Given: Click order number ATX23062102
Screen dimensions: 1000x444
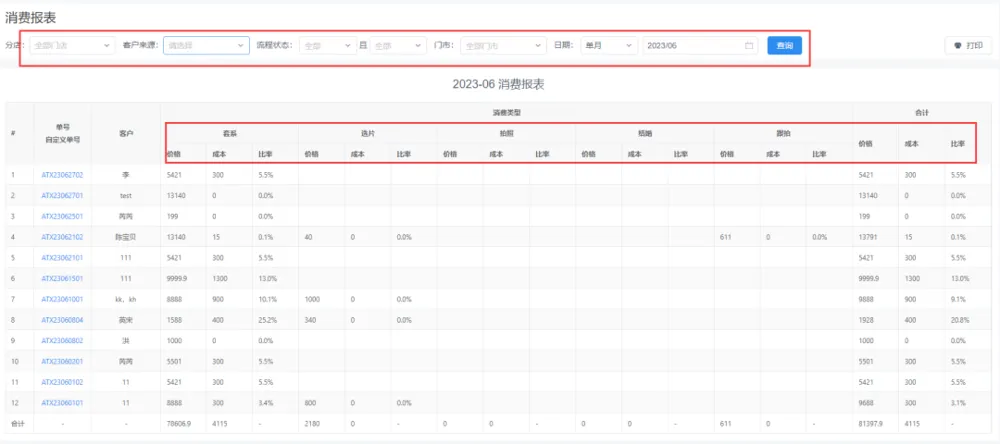Looking at the screenshot, I should pyautogui.click(x=62, y=237).
